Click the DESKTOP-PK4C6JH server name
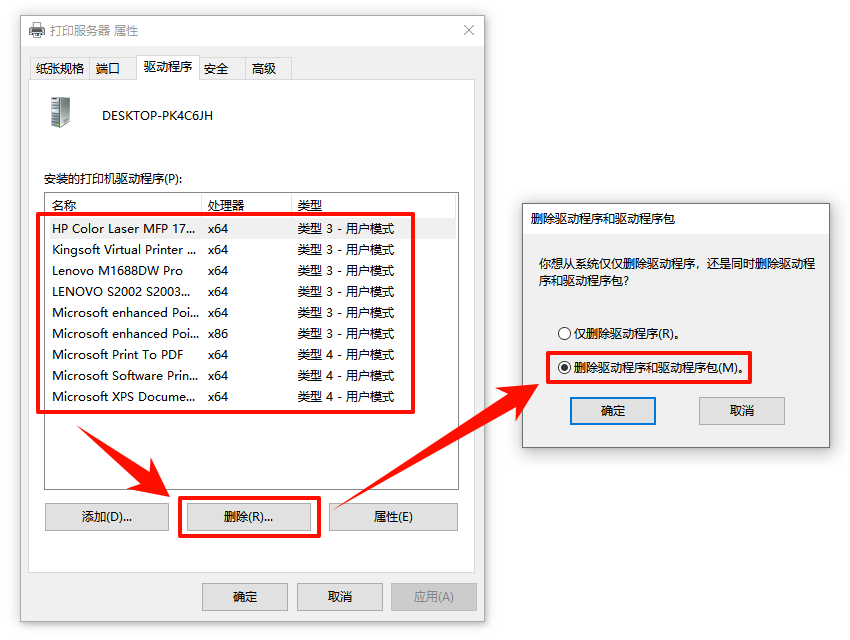 click(x=157, y=115)
